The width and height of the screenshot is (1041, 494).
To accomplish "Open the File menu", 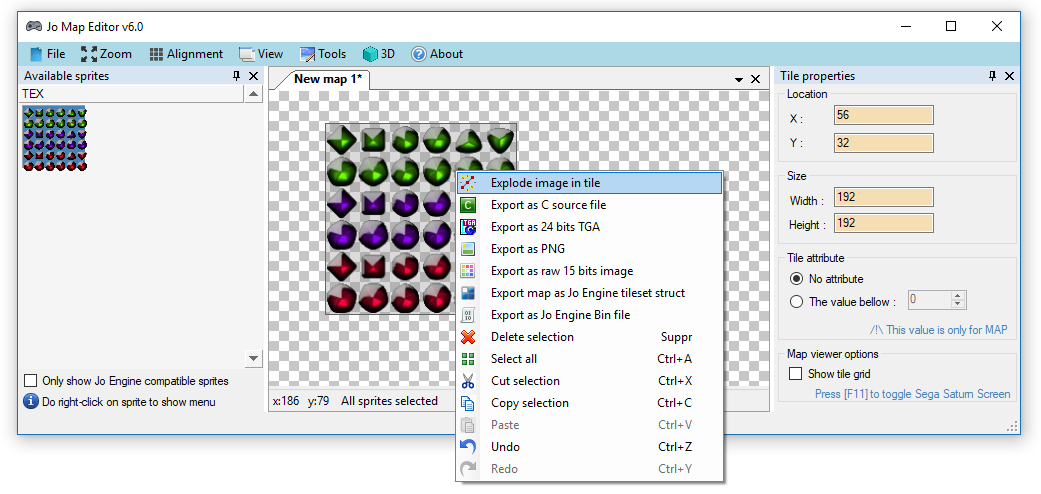I will (x=48, y=54).
